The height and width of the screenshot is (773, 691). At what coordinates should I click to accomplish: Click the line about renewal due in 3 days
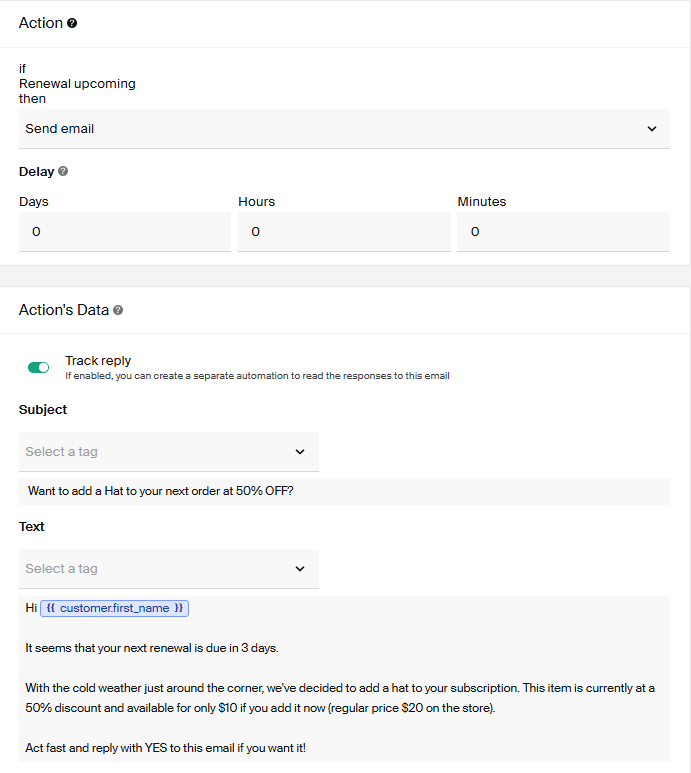151,648
